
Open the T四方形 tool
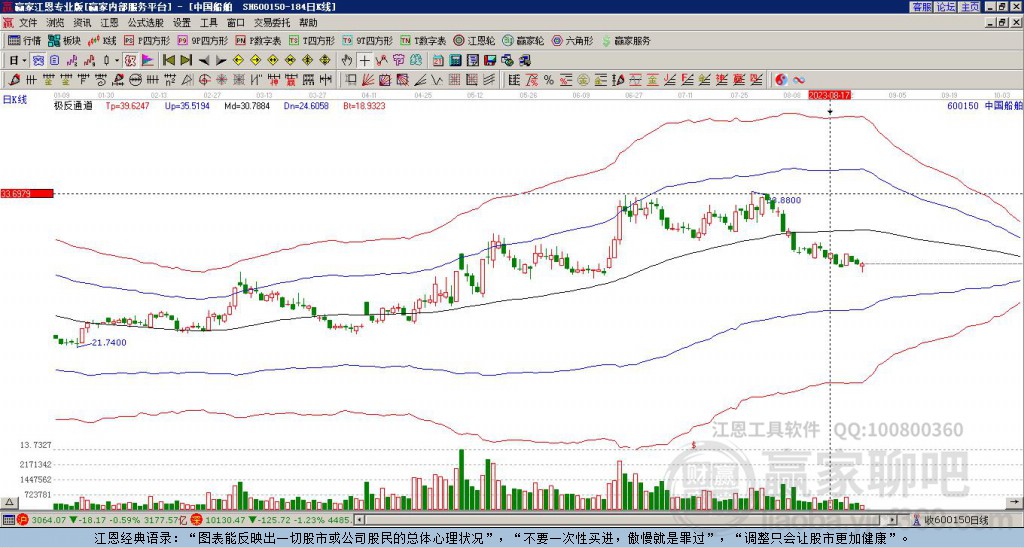[312, 40]
